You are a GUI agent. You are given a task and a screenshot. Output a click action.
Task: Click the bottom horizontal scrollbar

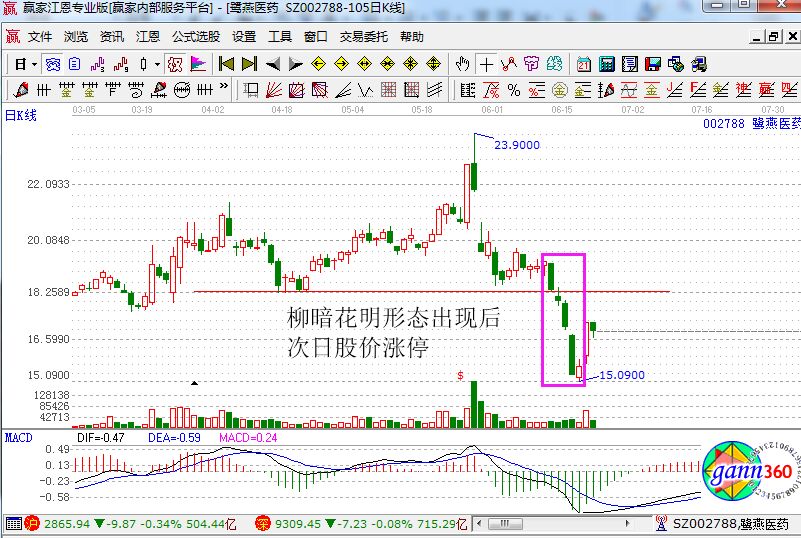[560, 523]
